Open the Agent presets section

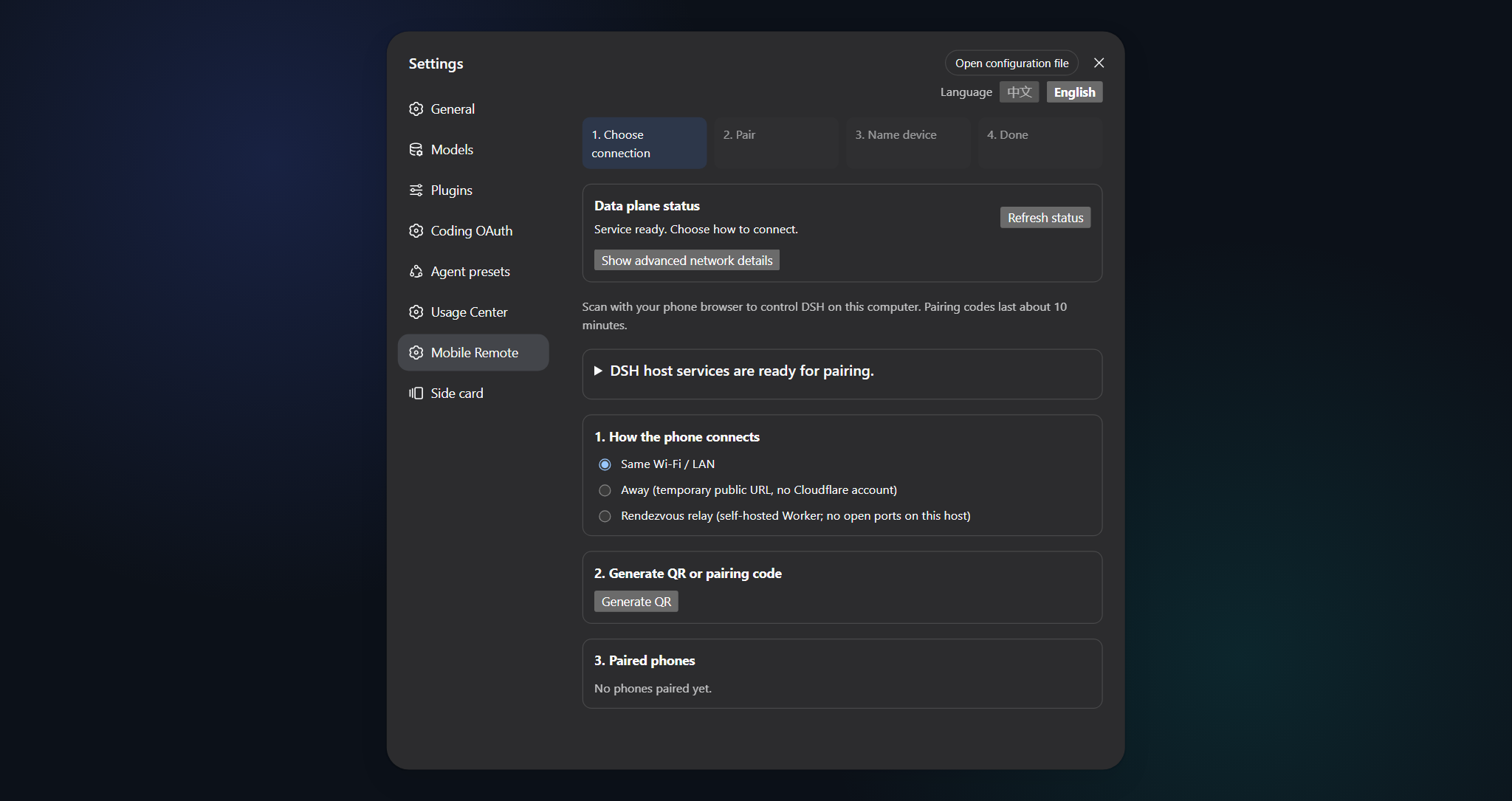click(473, 272)
